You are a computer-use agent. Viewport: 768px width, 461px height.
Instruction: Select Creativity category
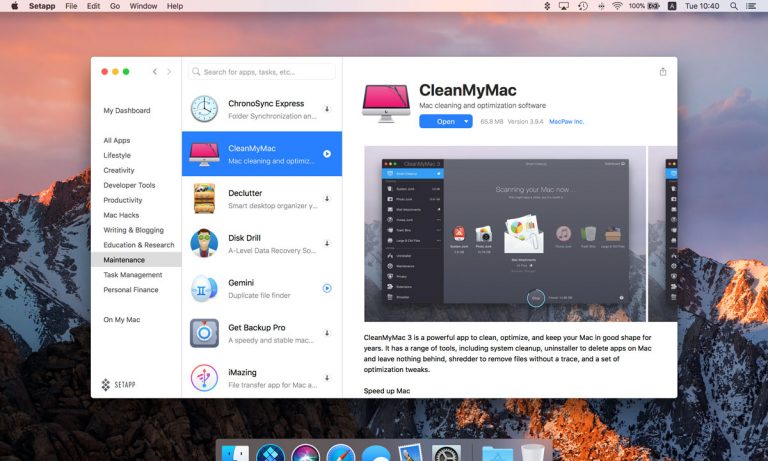pyautogui.click(x=119, y=170)
